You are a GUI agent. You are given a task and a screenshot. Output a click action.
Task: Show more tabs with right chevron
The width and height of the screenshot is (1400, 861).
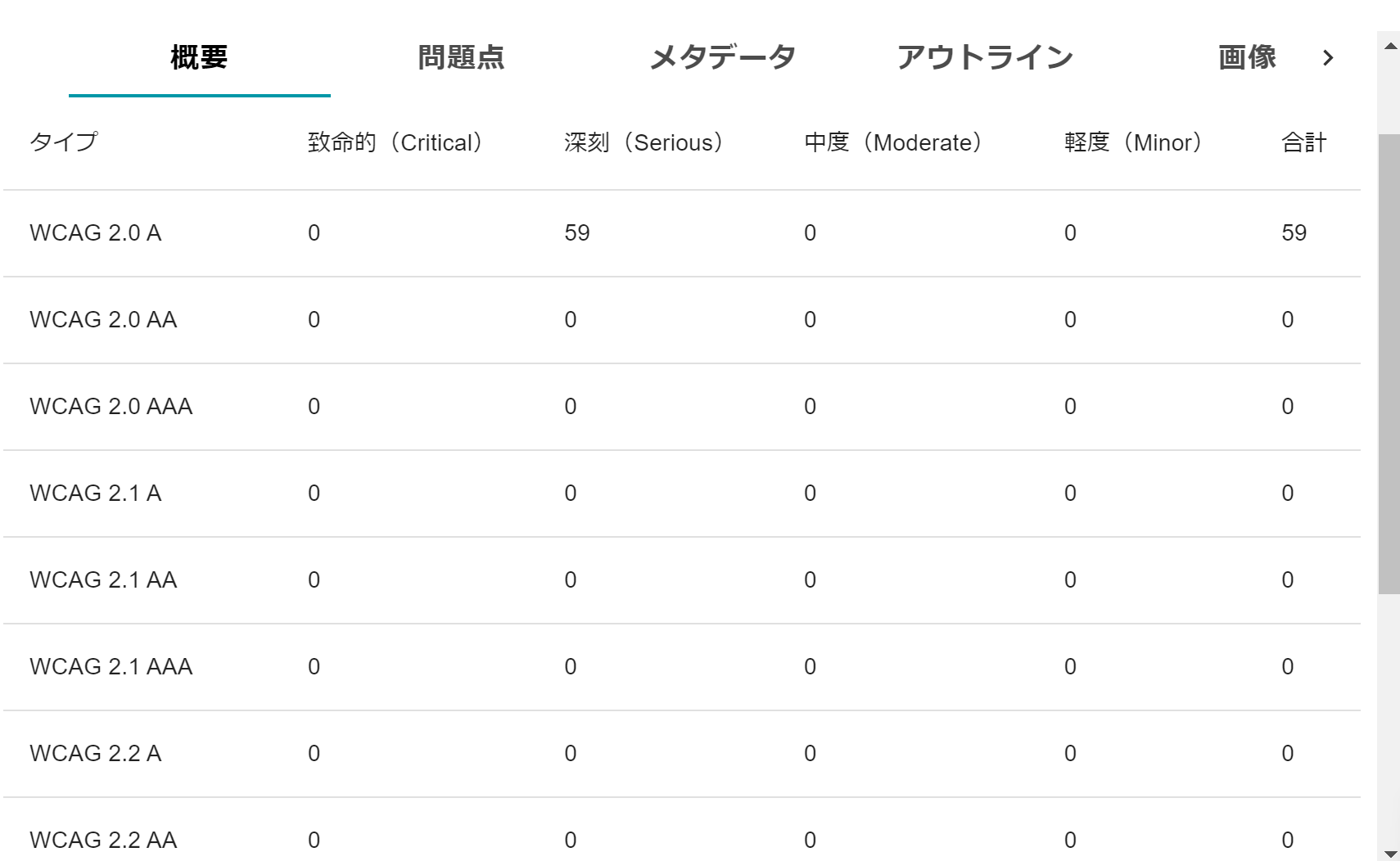pyautogui.click(x=1328, y=58)
